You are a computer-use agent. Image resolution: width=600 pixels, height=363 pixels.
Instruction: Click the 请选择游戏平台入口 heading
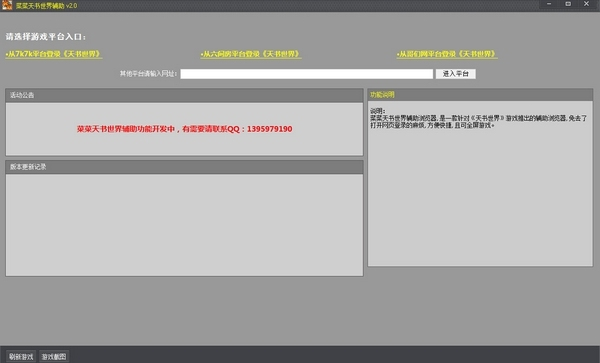(x=46, y=37)
